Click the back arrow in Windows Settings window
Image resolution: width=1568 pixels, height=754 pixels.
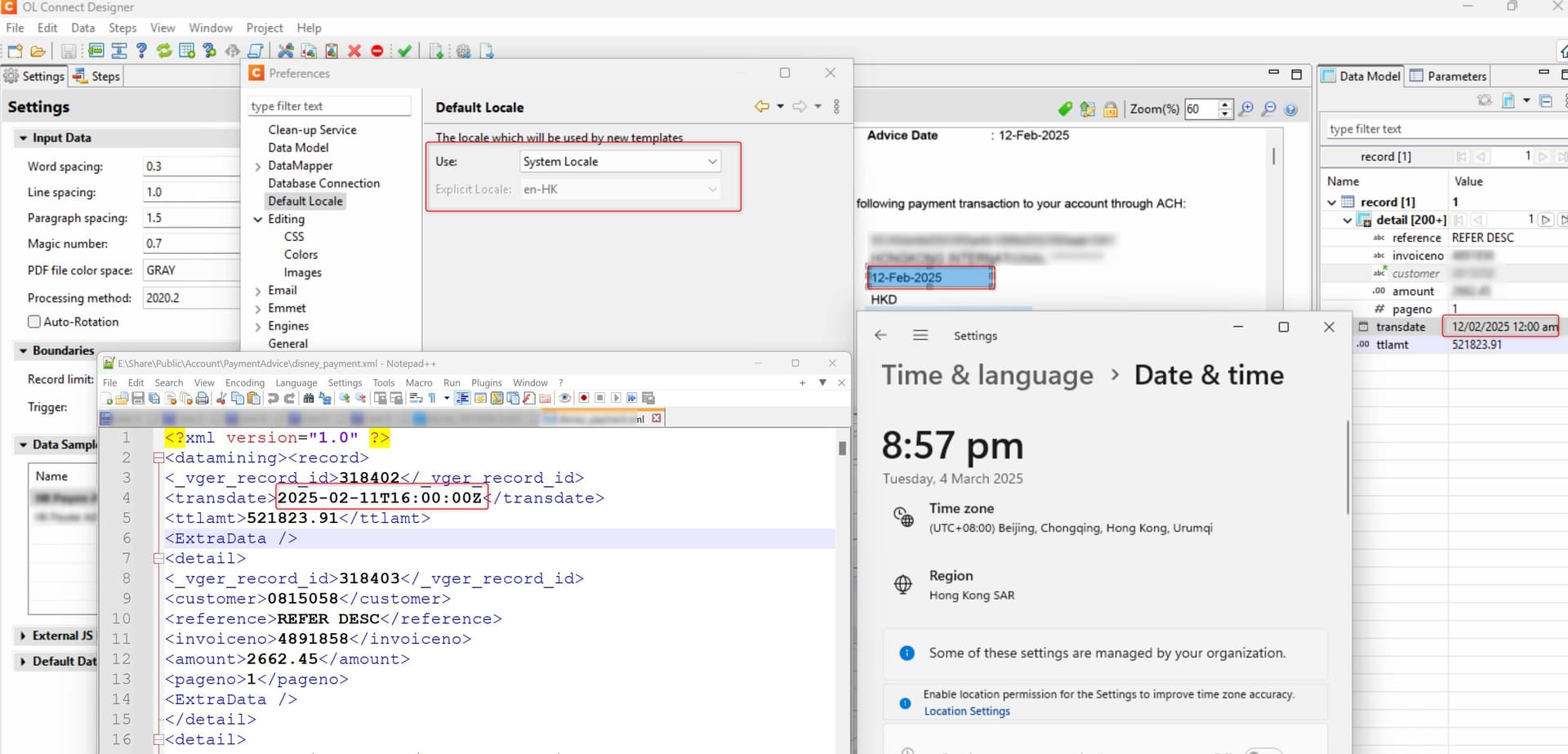point(880,335)
